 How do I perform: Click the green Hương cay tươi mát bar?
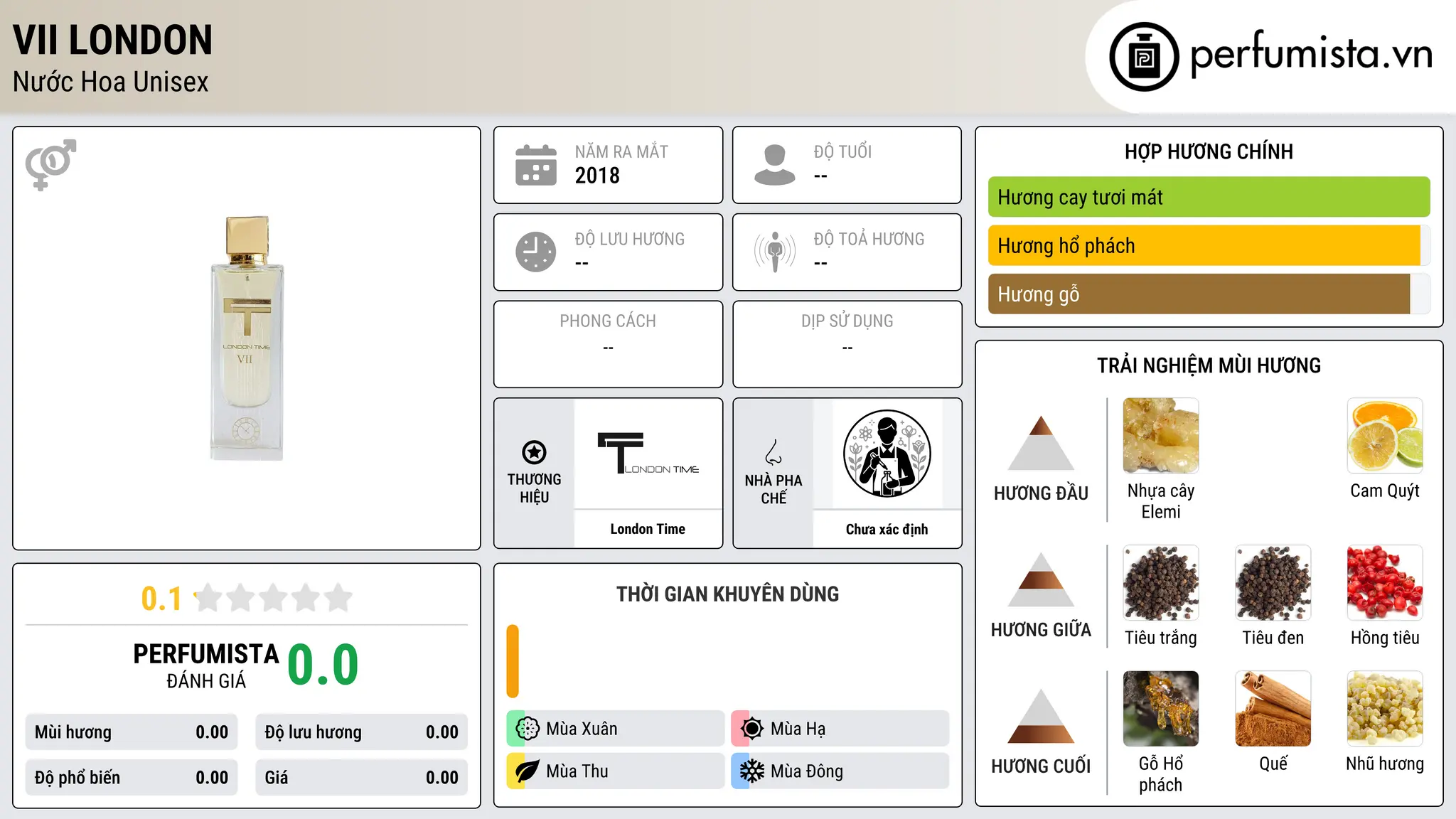click(x=1209, y=197)
